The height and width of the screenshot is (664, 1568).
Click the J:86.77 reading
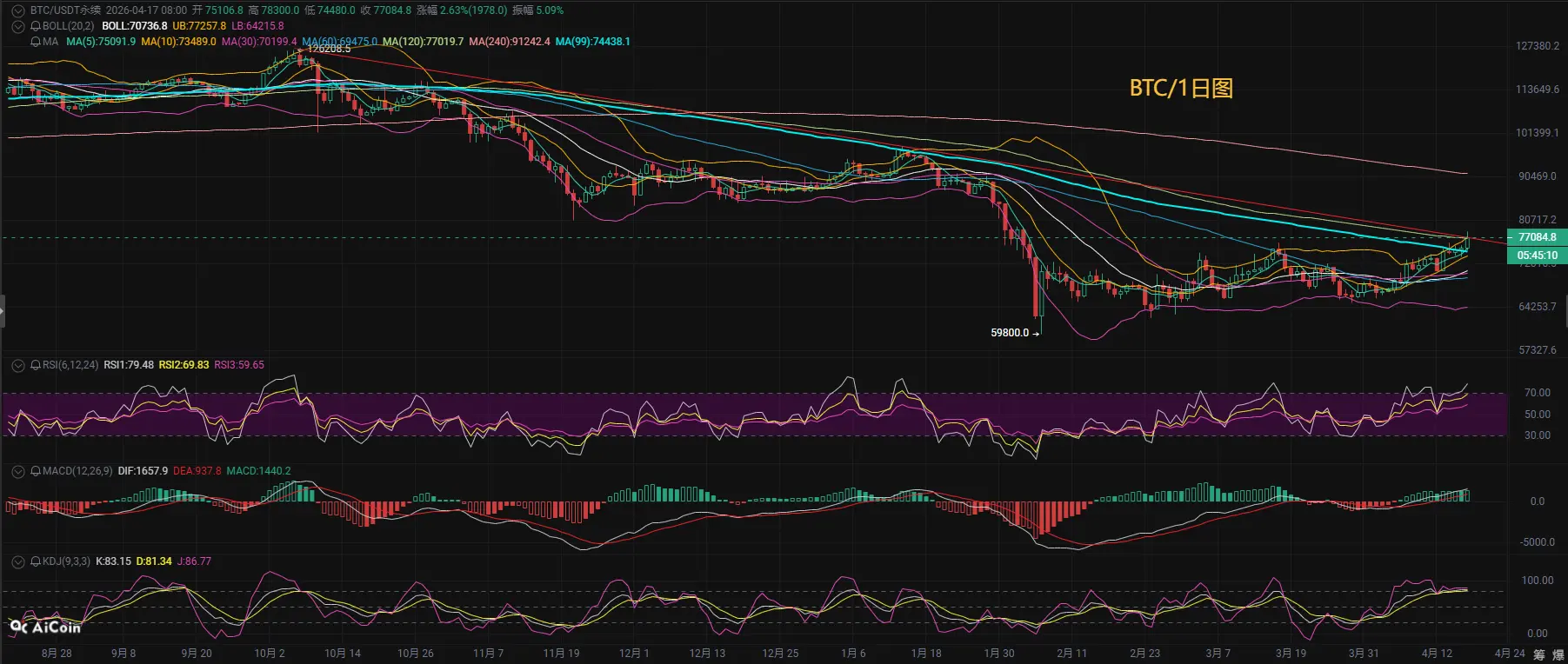click(194, 561)
